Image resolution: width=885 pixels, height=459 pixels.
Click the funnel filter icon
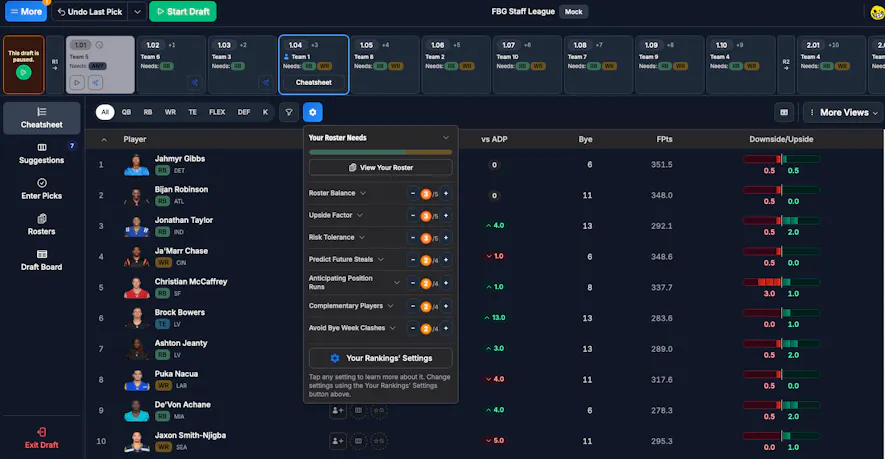(289, 112)
